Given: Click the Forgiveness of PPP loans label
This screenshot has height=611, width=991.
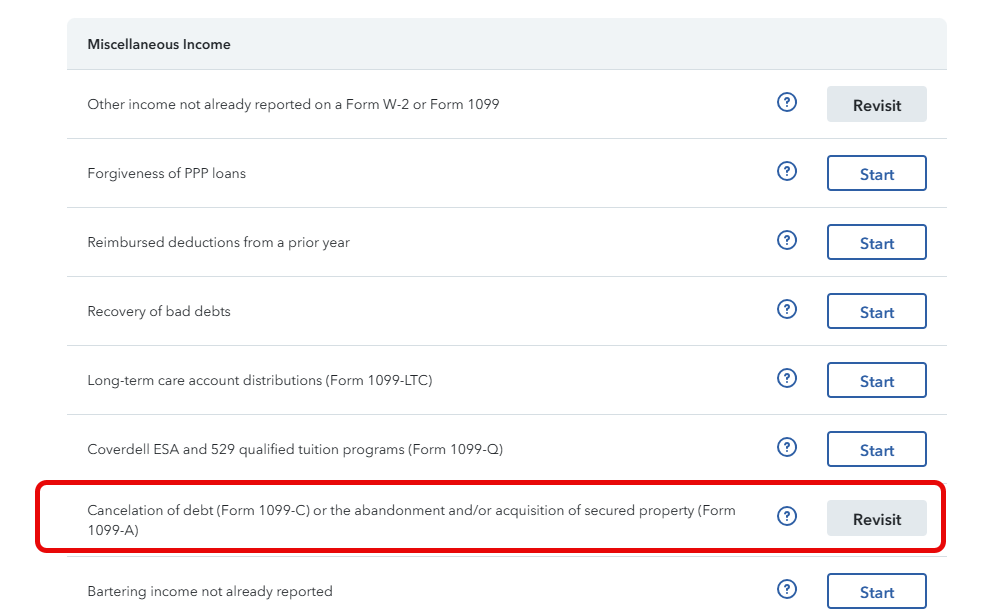Looking at the screenshot, I should coord(166,173).
